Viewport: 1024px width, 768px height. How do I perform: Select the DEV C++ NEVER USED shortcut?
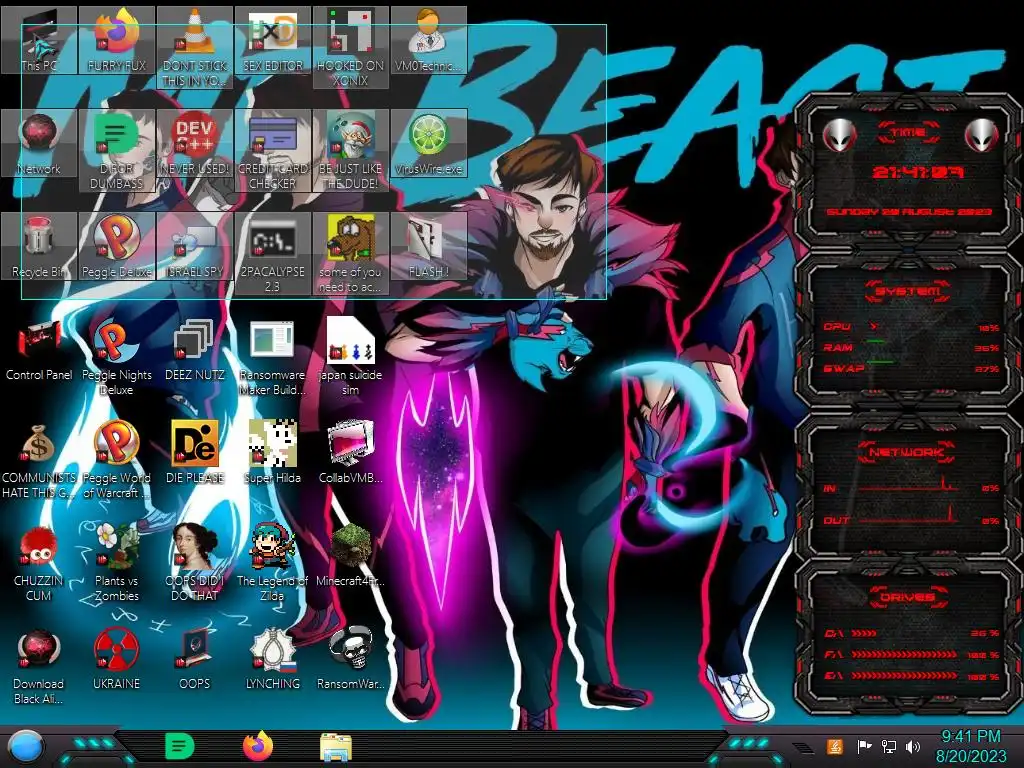[195, 144]
